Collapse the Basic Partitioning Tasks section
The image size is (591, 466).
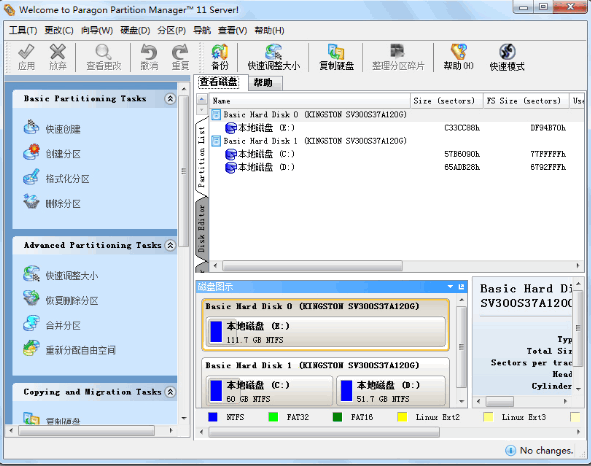coord(170,99)
